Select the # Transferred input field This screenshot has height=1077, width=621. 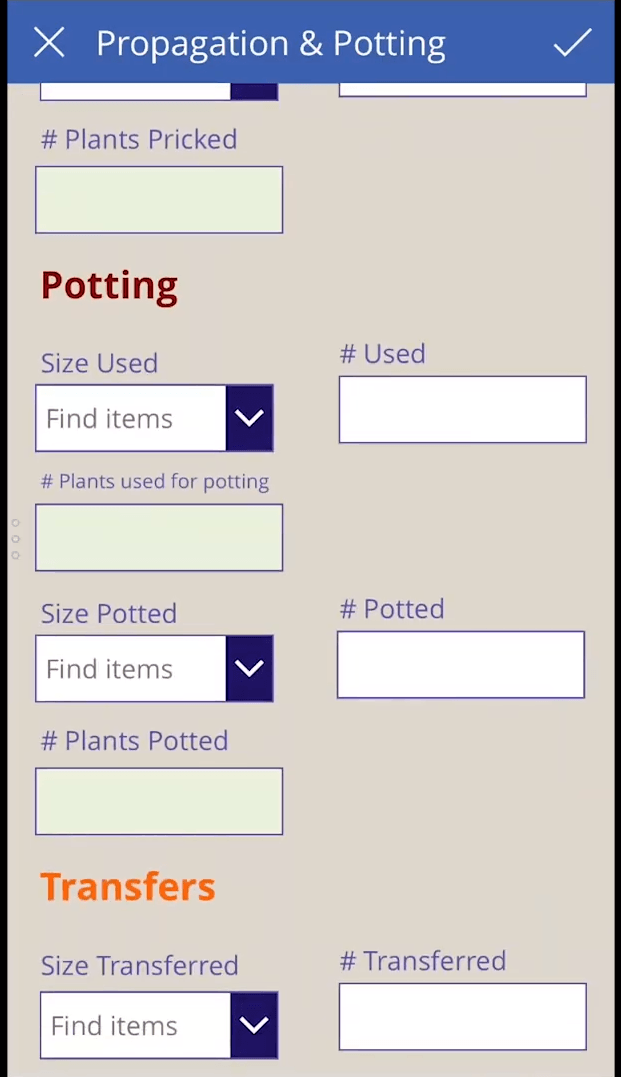tap(462, 1017)
